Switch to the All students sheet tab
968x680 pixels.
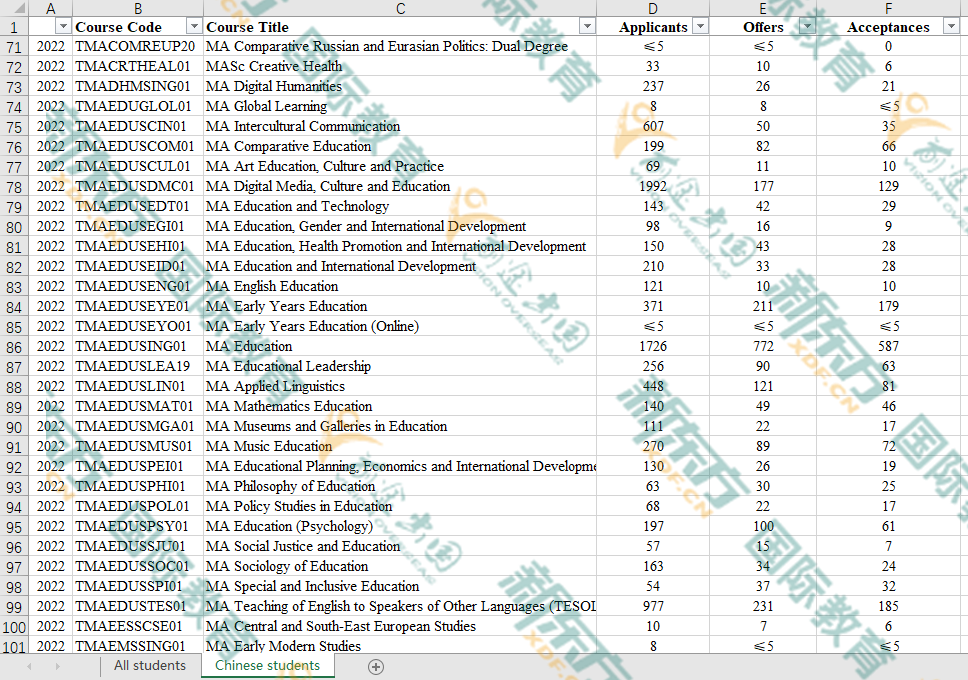[150, 666]
